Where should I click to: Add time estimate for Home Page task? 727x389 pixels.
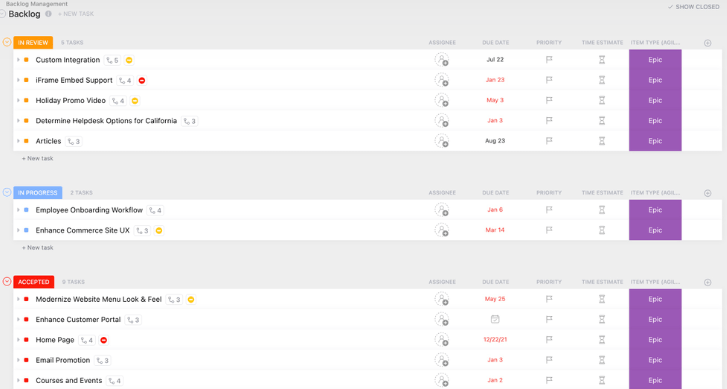pyautogui.click(x=602, y=340)
